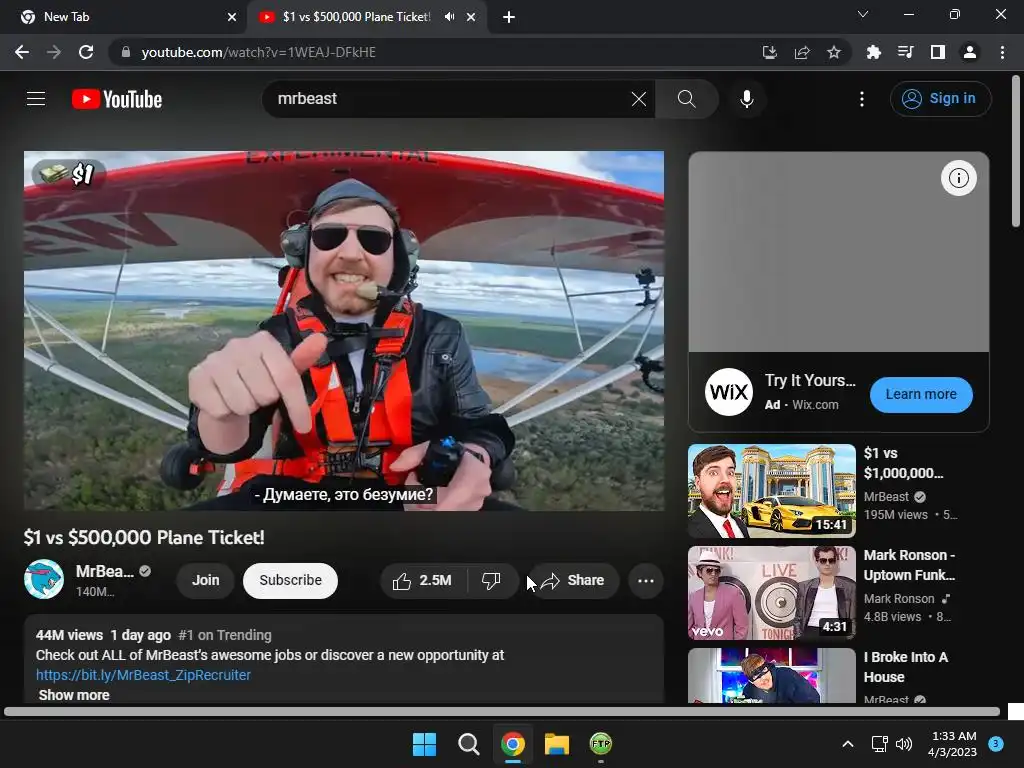Subscribe to the MrBeast channel
1024x768 pixels.
click(x=291, y=581)
